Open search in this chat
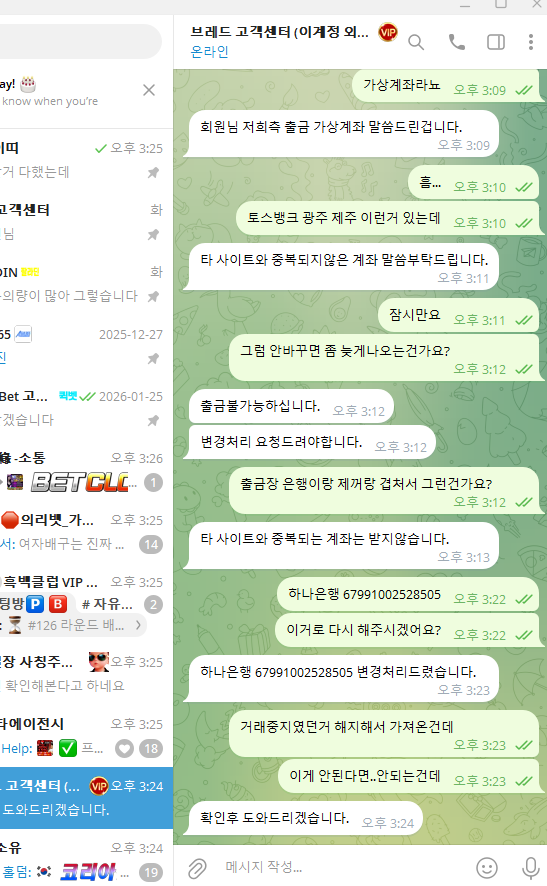This screenshot has width=547, height=886. (x=416, y=42)
